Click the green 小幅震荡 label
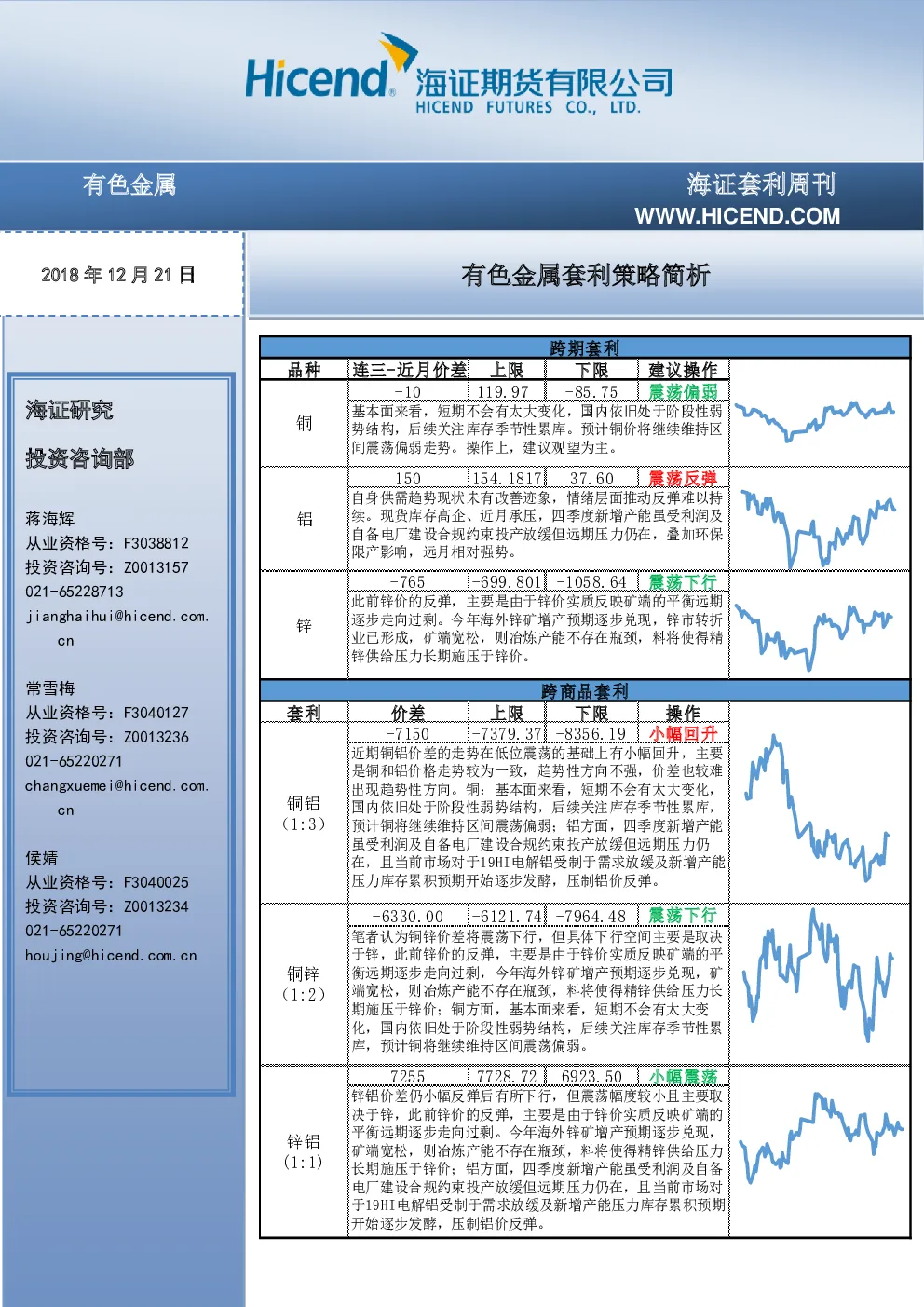 (x=683, y=1077)
